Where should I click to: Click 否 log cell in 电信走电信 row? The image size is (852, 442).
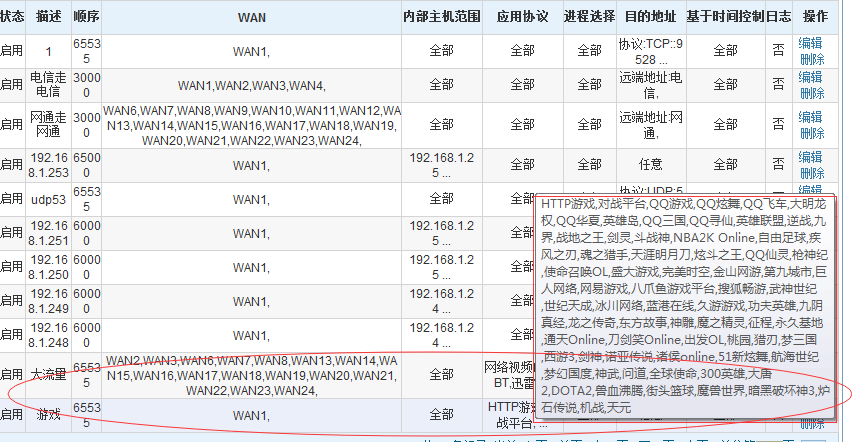(x=779, y=84)
